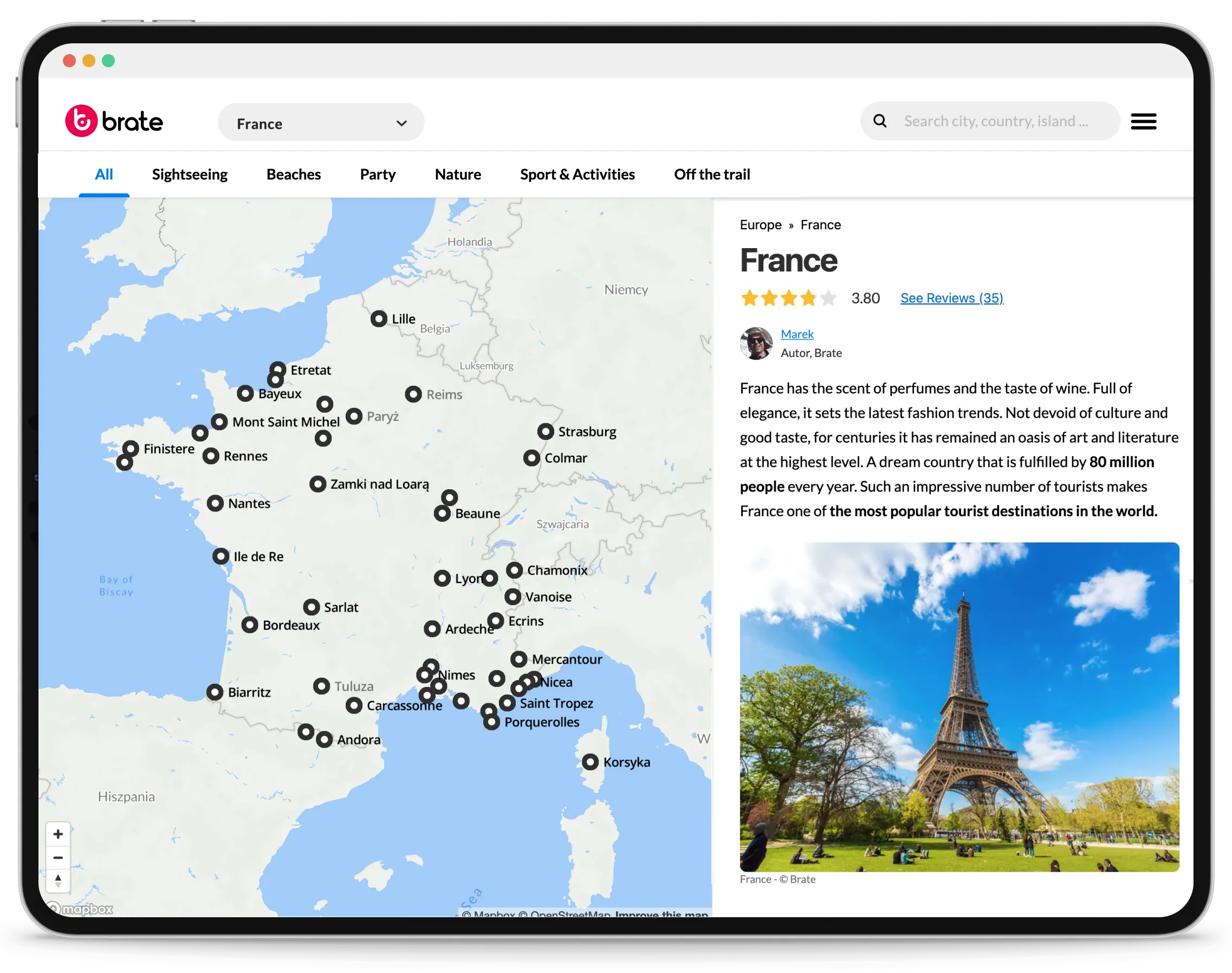Select the Mercantour map marker
This screenshot has width=1232, height=973.
(x=519, y=659)
